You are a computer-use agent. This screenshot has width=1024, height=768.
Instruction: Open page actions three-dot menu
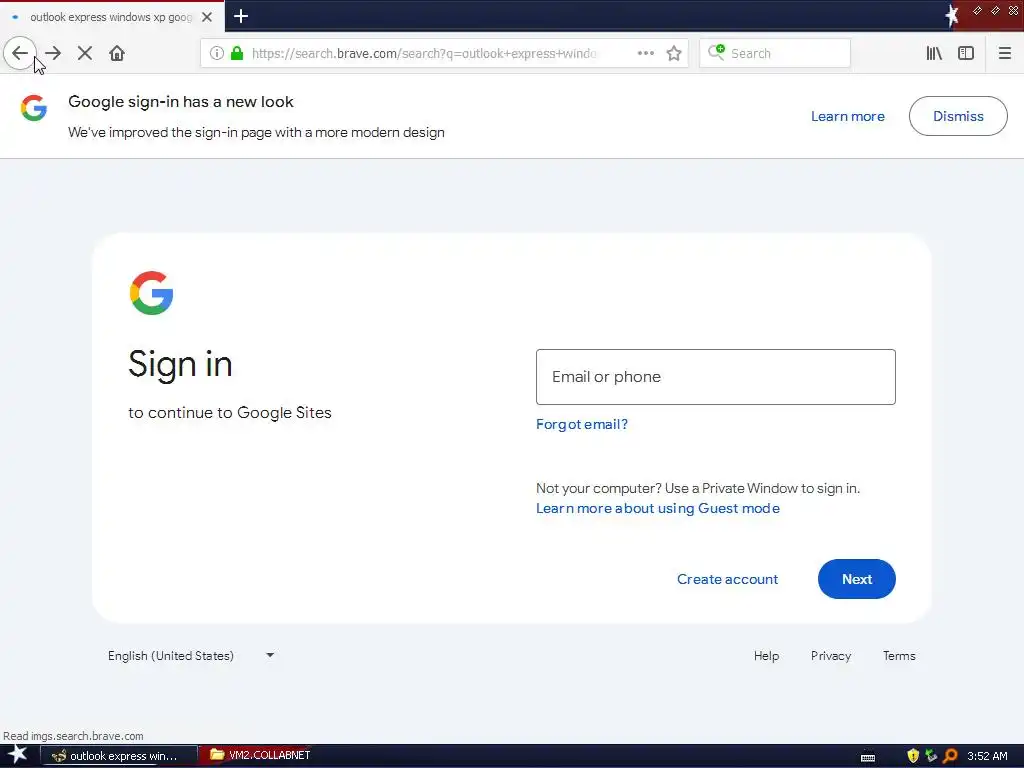(645, 53)
